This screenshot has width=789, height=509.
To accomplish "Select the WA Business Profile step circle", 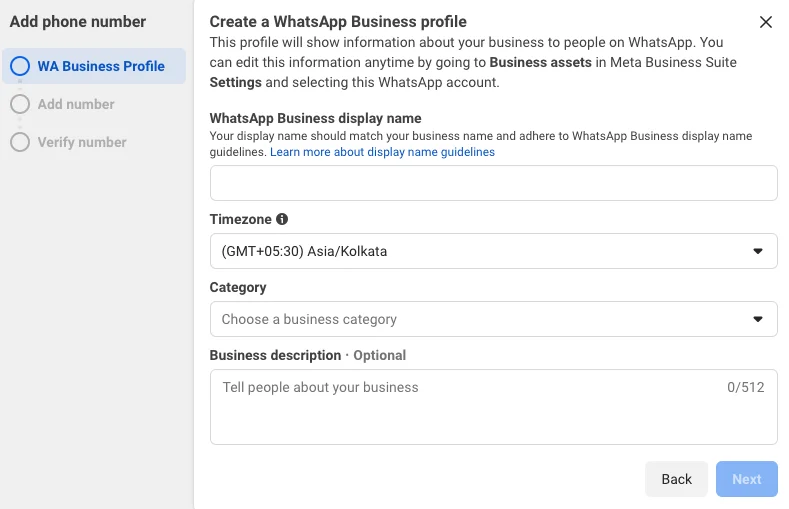I will tap(20, 66).
